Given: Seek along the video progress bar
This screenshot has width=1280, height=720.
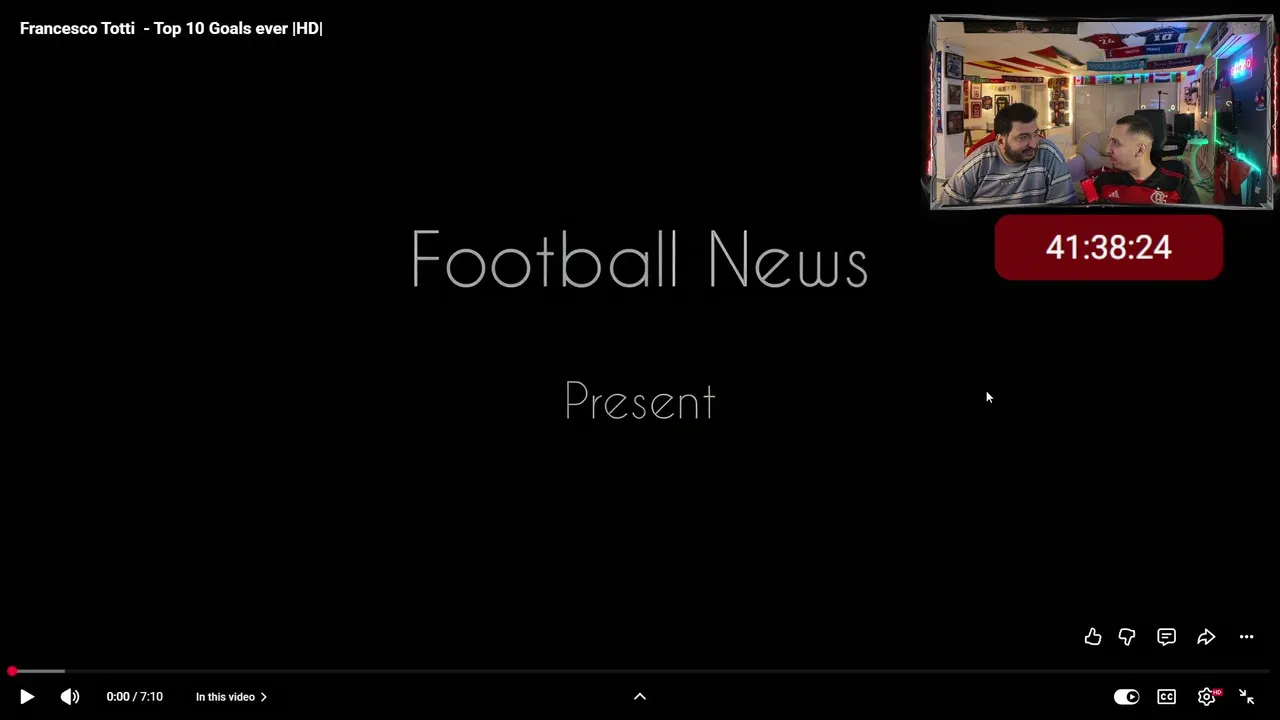Looking at the screenshot, I should coord(640,671).
